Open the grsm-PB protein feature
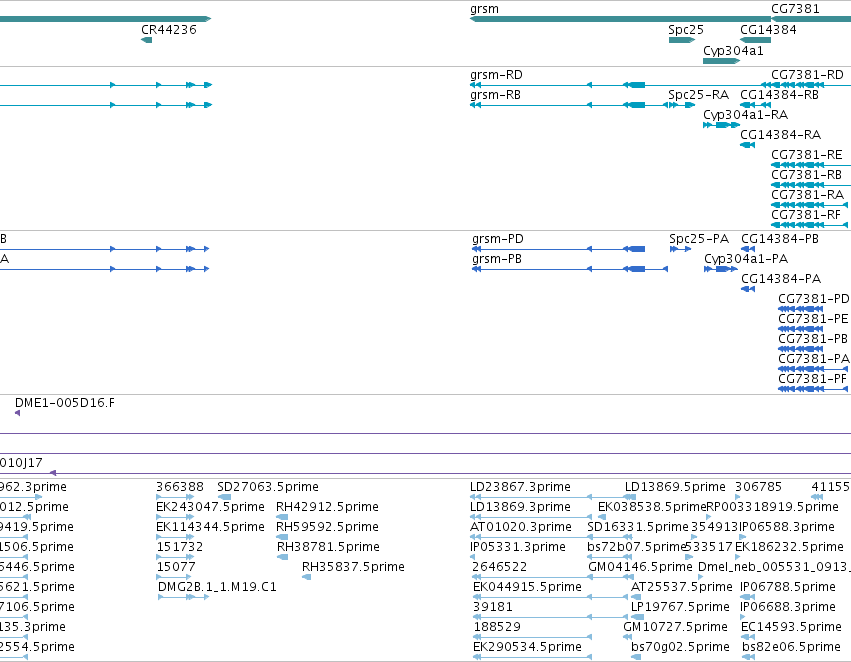Image resolution: width=851 pixels, height=662 pixels. (570, 269)
